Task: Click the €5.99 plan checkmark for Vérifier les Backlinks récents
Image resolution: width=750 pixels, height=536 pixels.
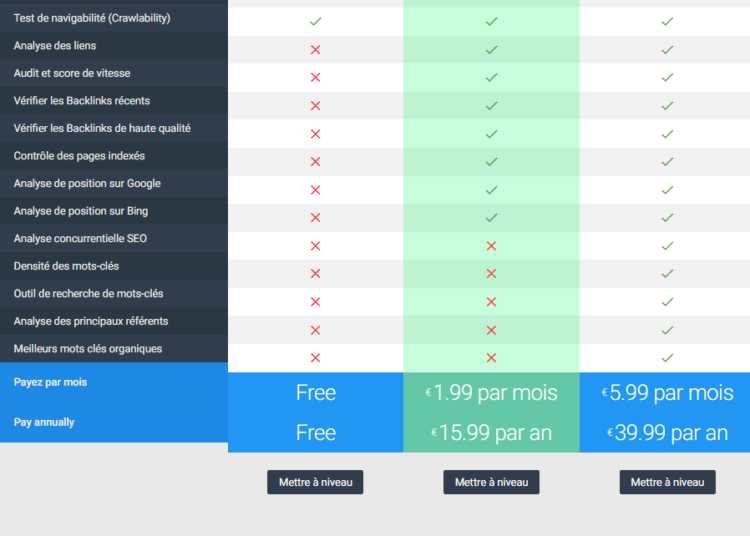Action: coord(667,105)
